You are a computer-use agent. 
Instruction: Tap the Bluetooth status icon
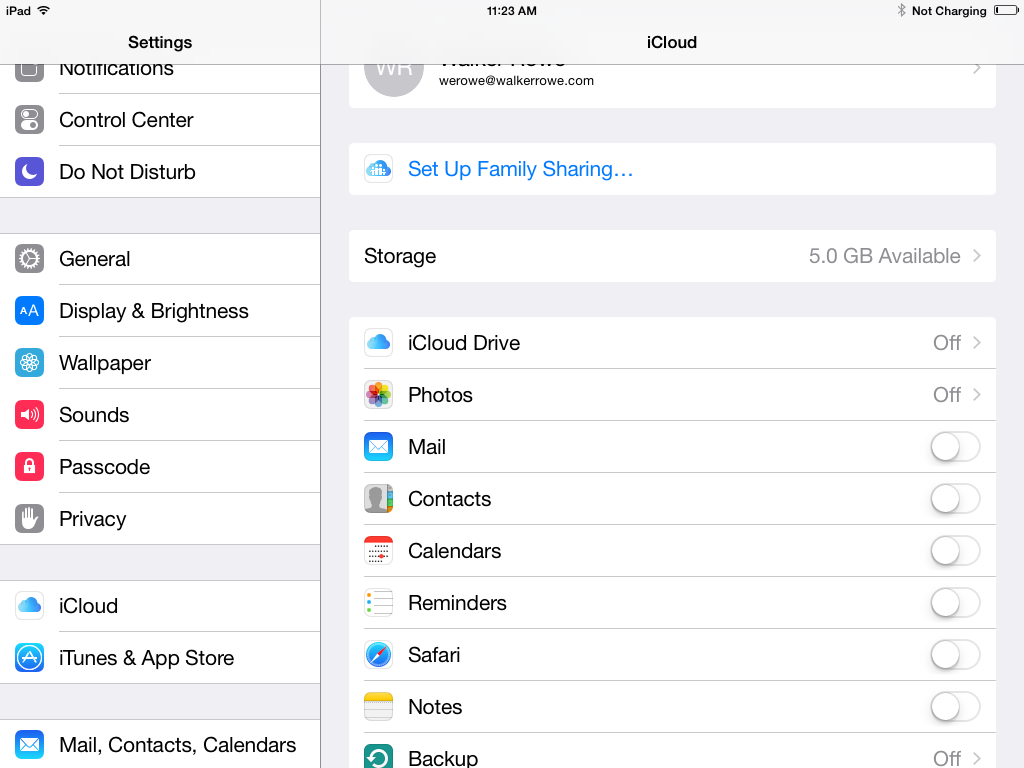coord(901,10)
